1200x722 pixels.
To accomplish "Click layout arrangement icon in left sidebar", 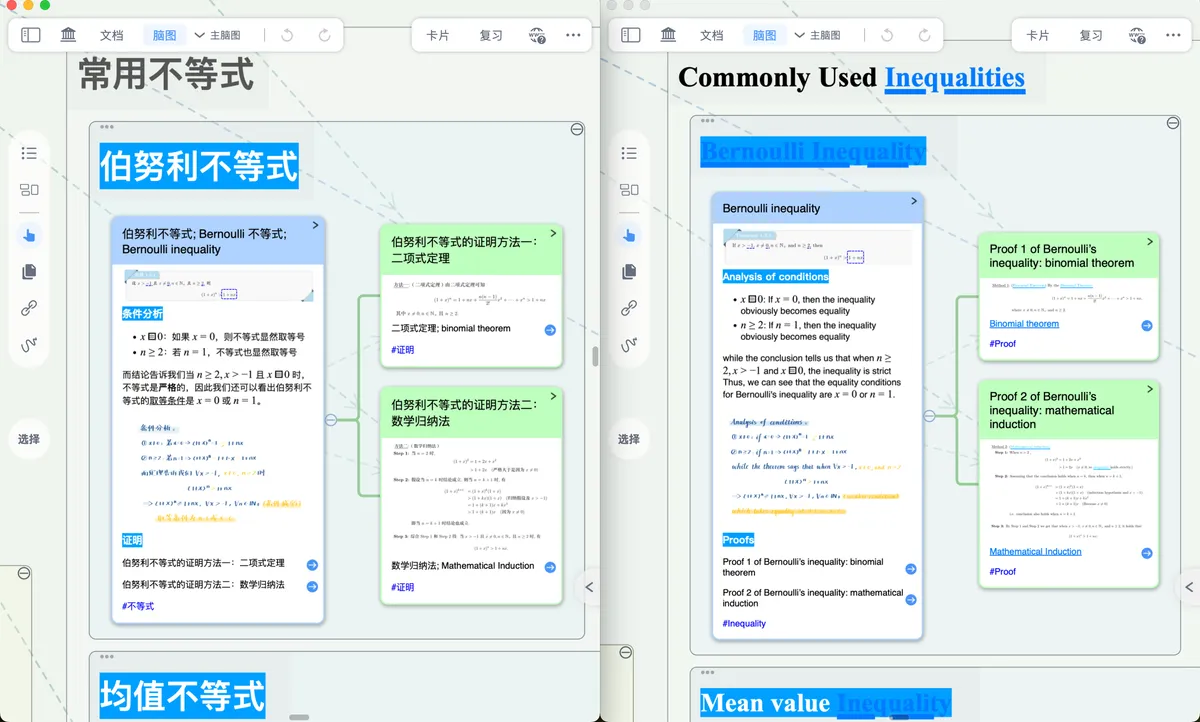I will coord(29,190).
